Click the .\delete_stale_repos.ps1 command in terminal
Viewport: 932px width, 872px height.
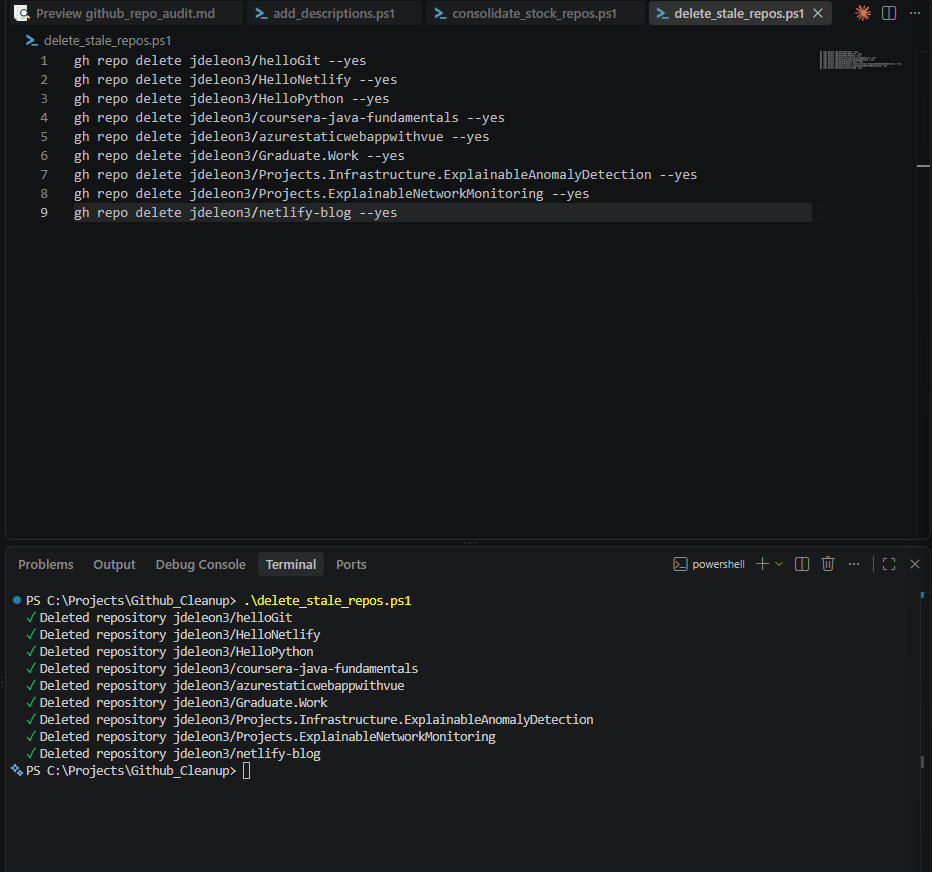pos(328,600)
